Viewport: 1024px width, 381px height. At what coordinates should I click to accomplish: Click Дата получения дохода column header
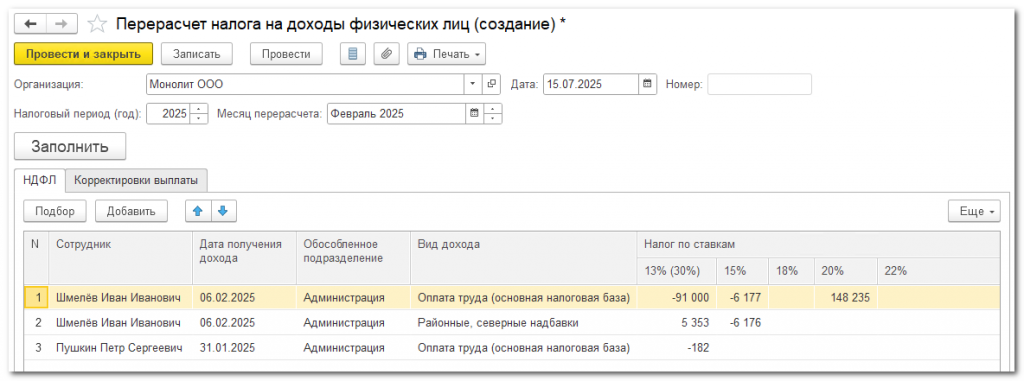(x=244, y=257)
